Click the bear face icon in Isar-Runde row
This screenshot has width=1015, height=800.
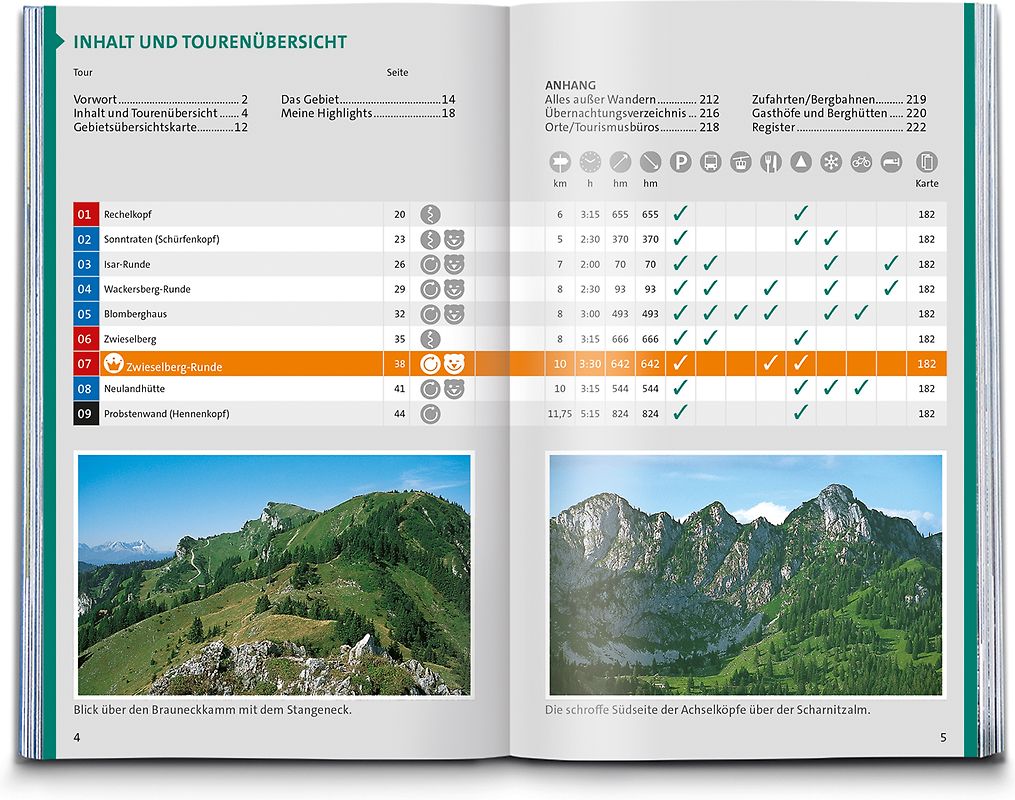coord(454,264)
